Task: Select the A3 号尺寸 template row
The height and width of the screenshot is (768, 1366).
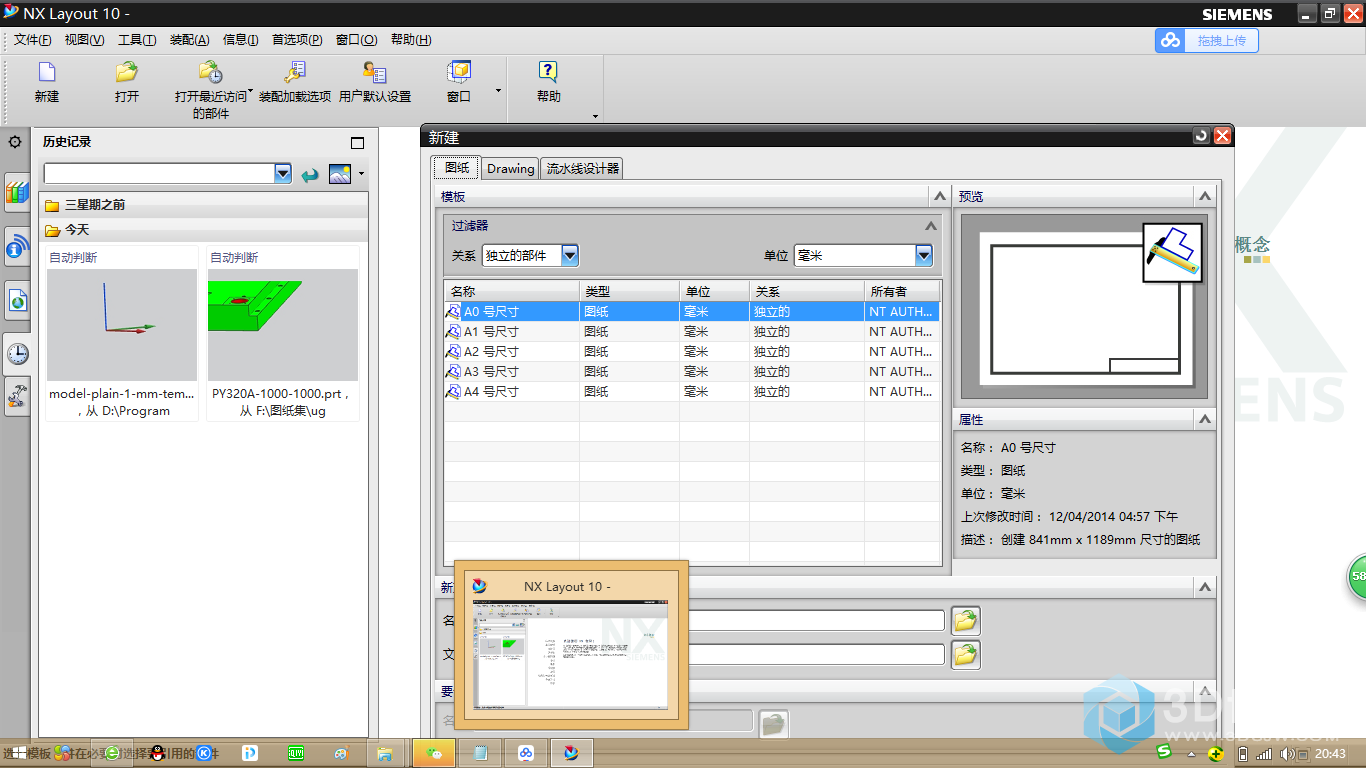Action: 692,371
